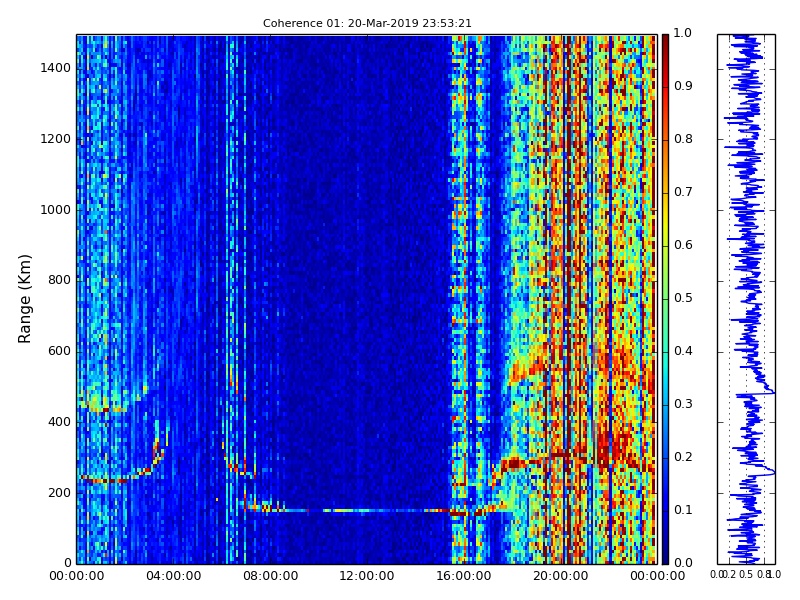Click the colorbar 0.0 label

[683, 563]
